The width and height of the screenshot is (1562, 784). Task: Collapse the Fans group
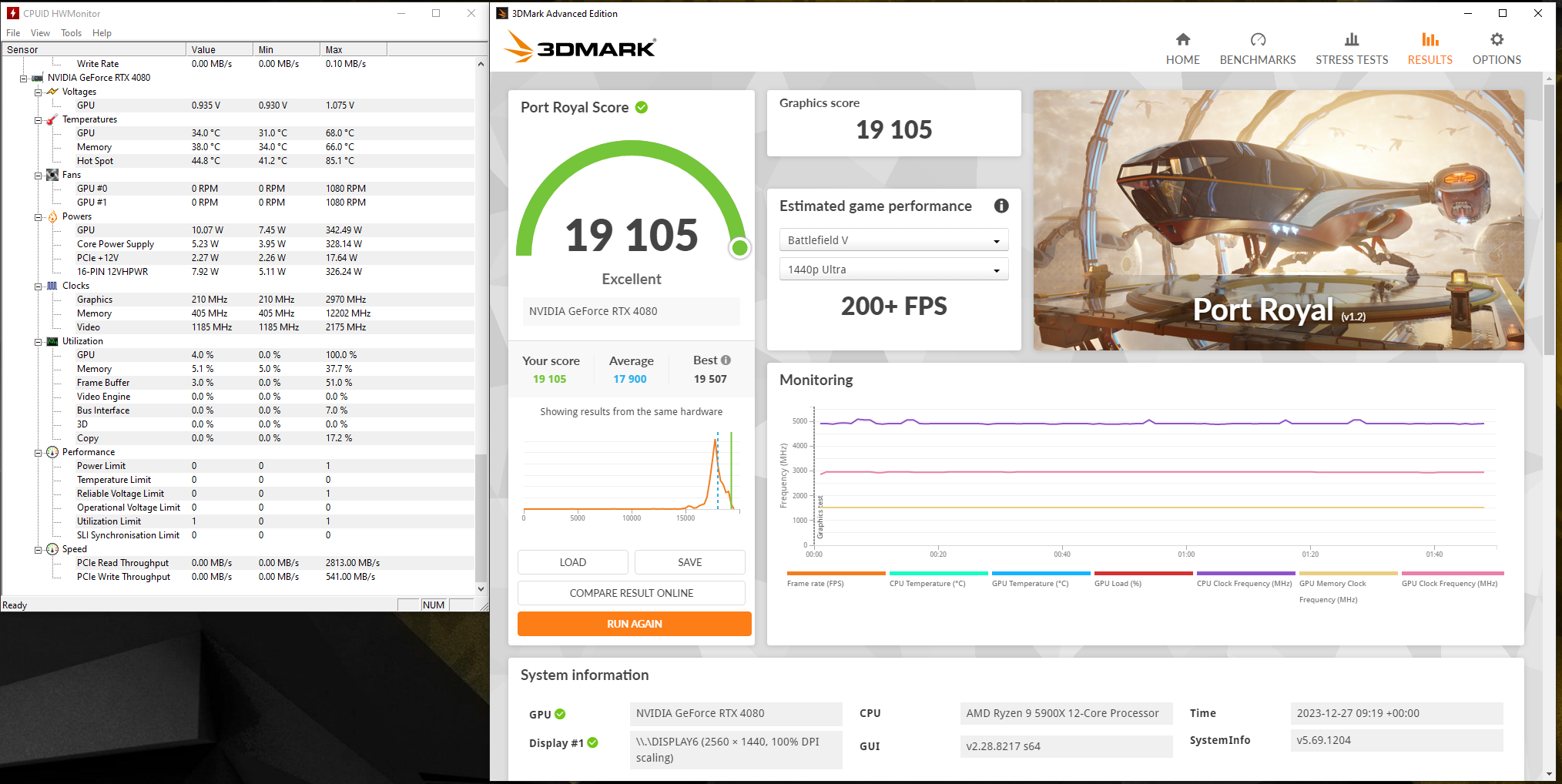[x=38, y=176]
